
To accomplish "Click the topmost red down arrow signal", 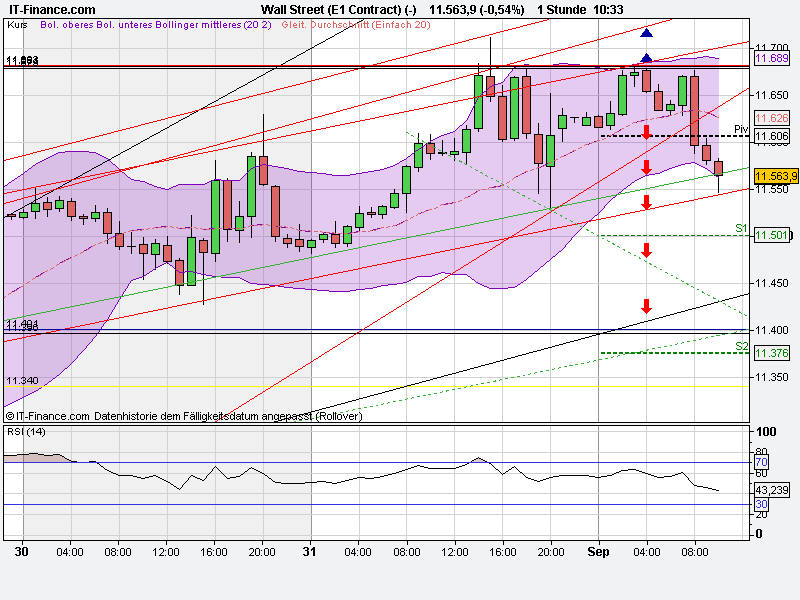I will 648,133.
